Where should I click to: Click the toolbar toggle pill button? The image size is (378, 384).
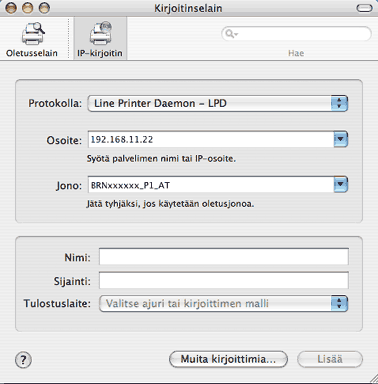364,8
